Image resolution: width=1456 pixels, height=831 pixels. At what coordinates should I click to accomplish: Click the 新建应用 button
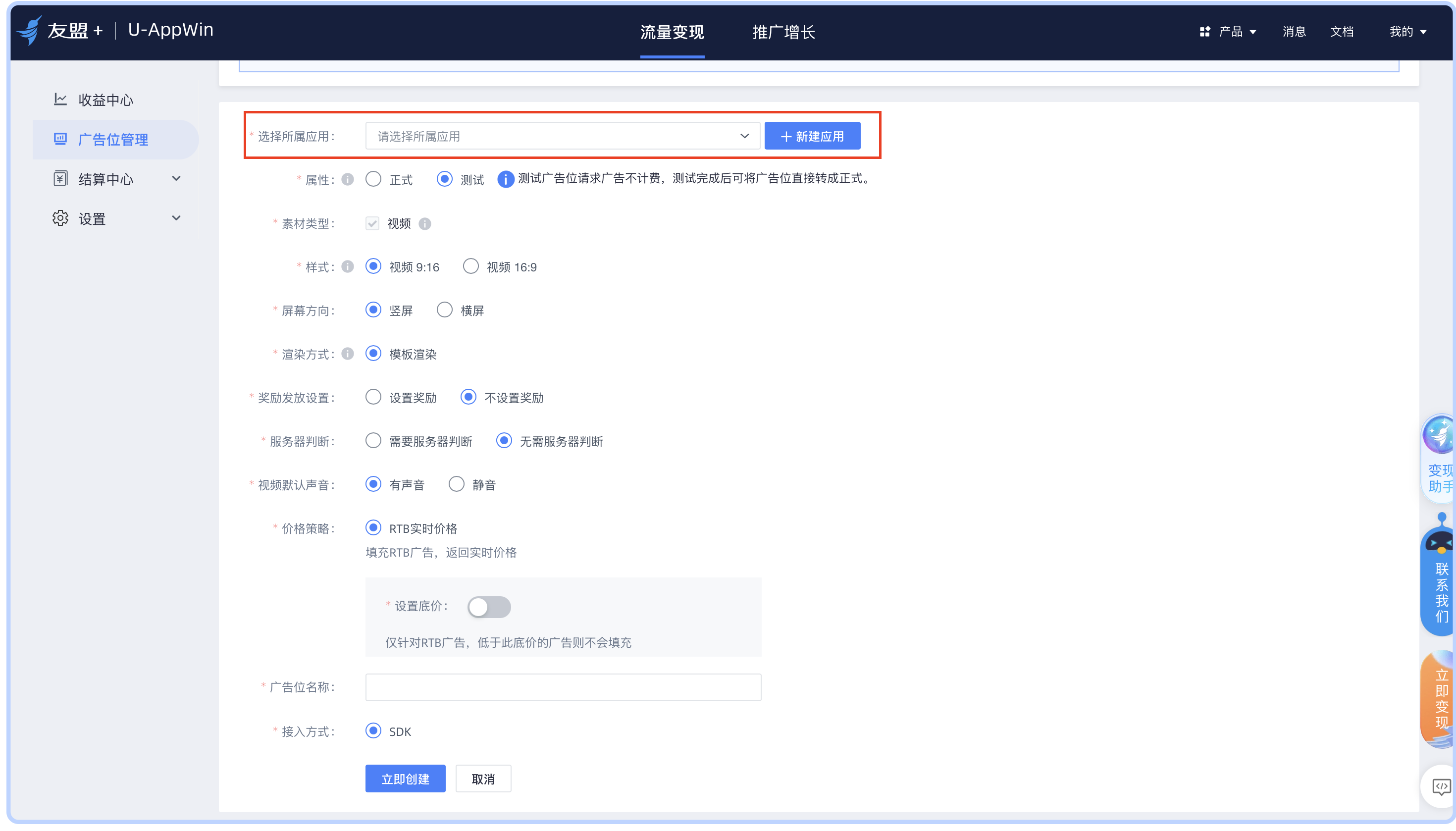pos(812,136)
